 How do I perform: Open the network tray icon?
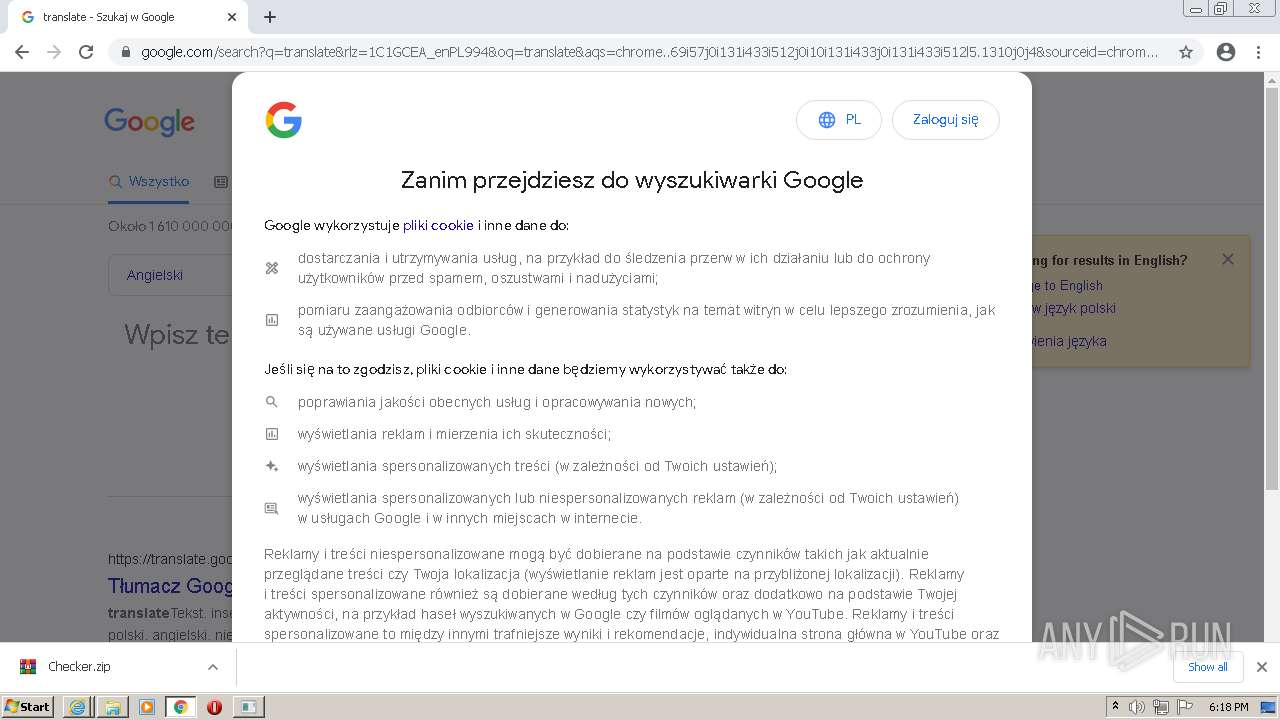[x=1161, y=707]
